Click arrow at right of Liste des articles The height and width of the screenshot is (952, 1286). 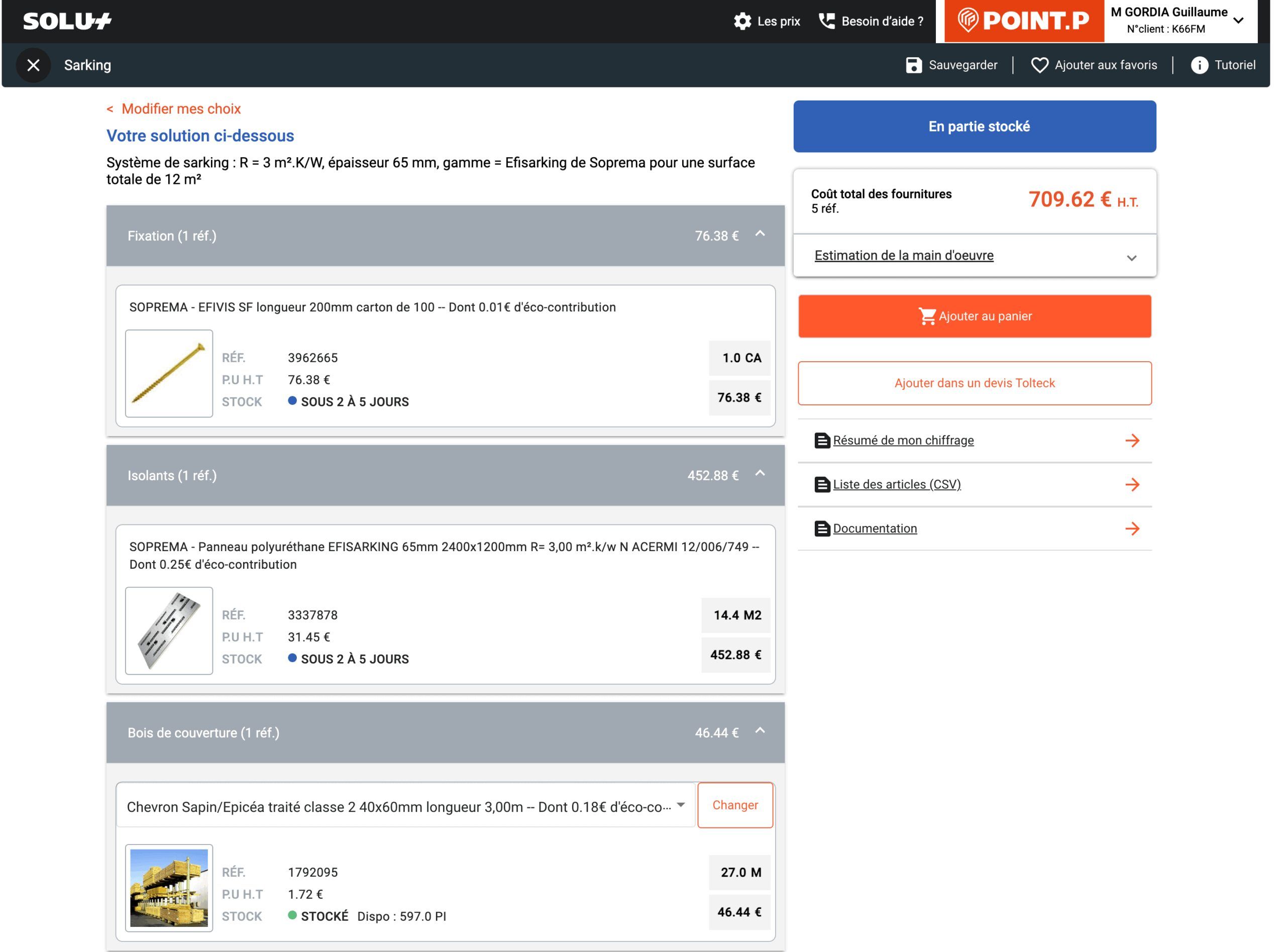pyautogui.click(x=1132, y=485)
